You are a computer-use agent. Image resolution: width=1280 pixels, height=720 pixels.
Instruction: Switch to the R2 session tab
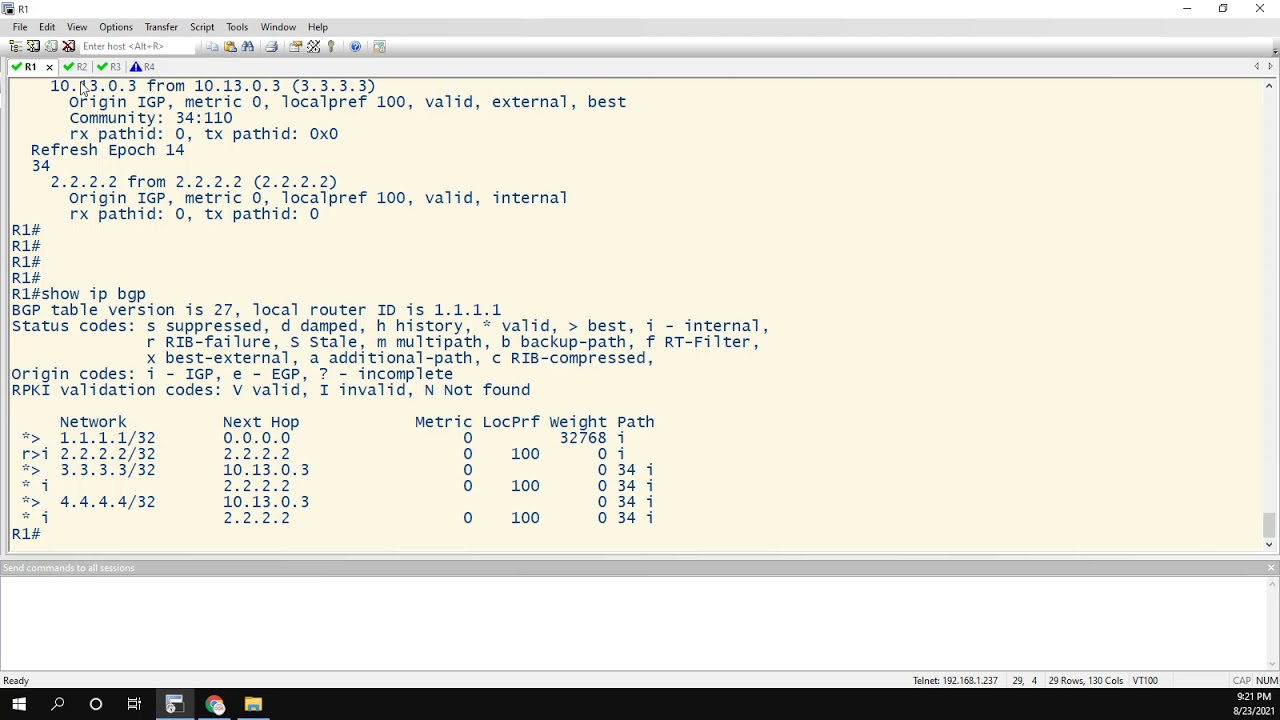tap(75, 67)
